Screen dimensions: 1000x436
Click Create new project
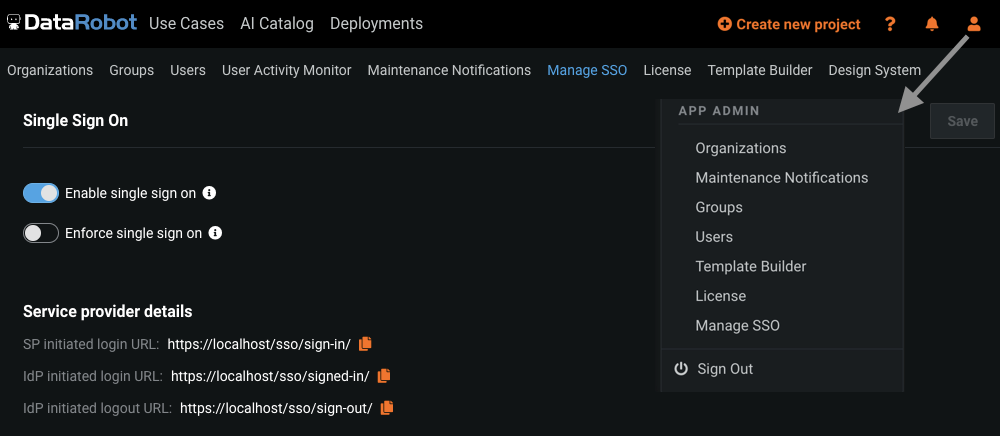click(x=789, y=24)
